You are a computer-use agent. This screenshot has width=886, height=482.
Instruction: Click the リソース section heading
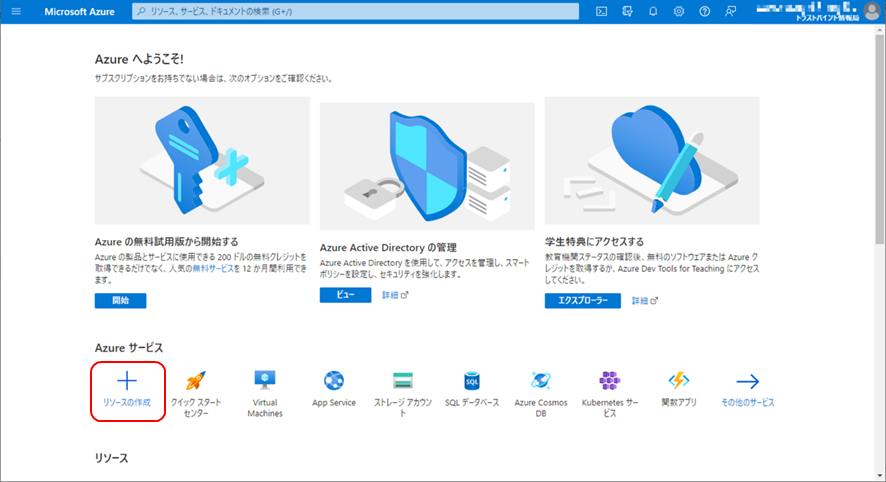point(111,458)
